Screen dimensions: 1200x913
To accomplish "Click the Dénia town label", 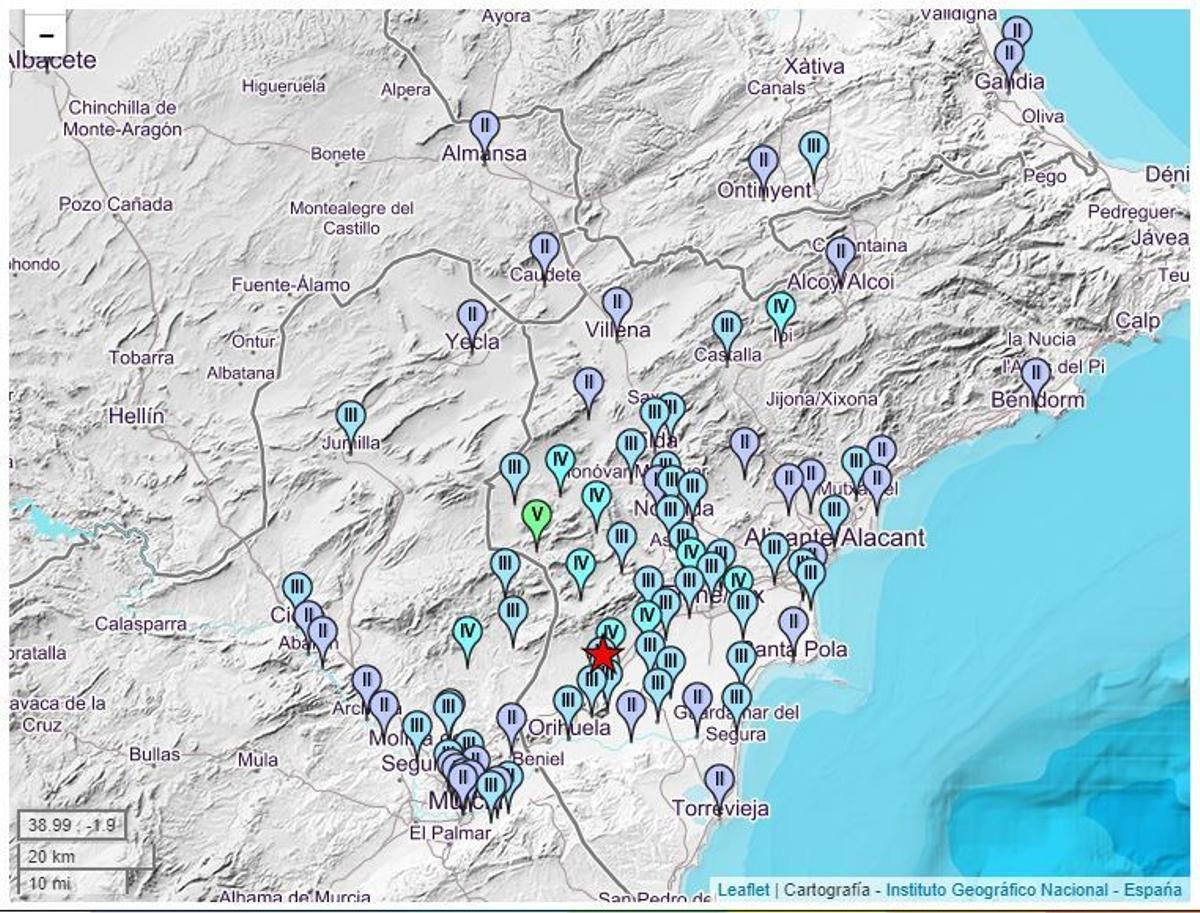I will coord(1167,175).
